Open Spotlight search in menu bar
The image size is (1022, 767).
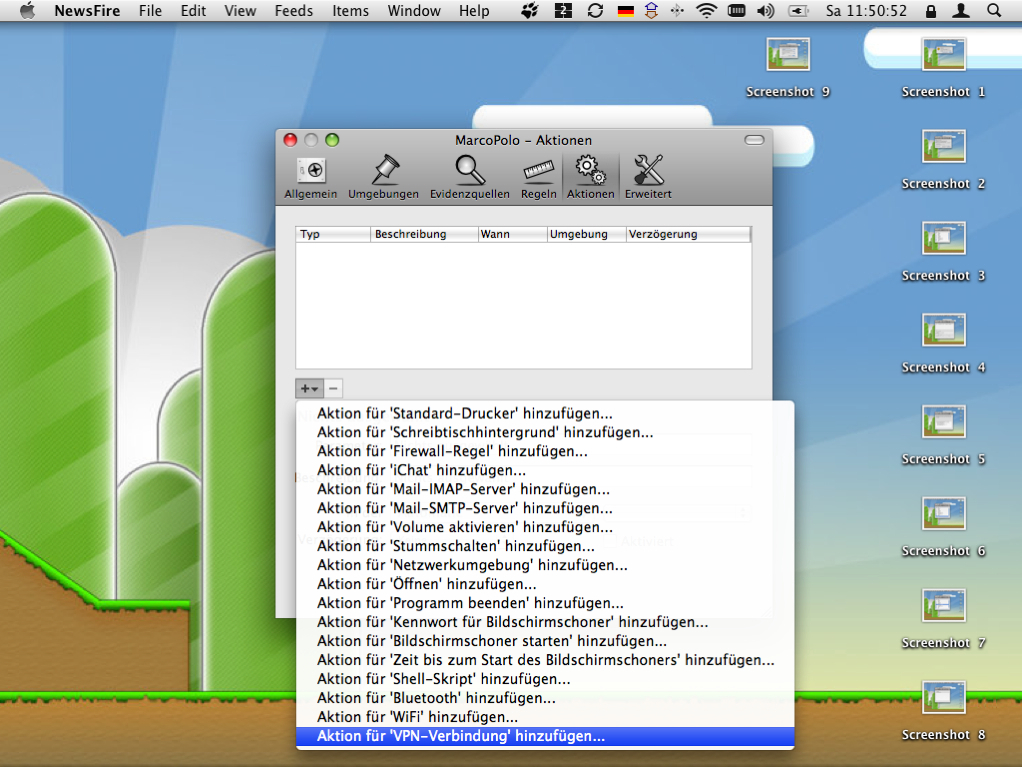click(994, 10)
